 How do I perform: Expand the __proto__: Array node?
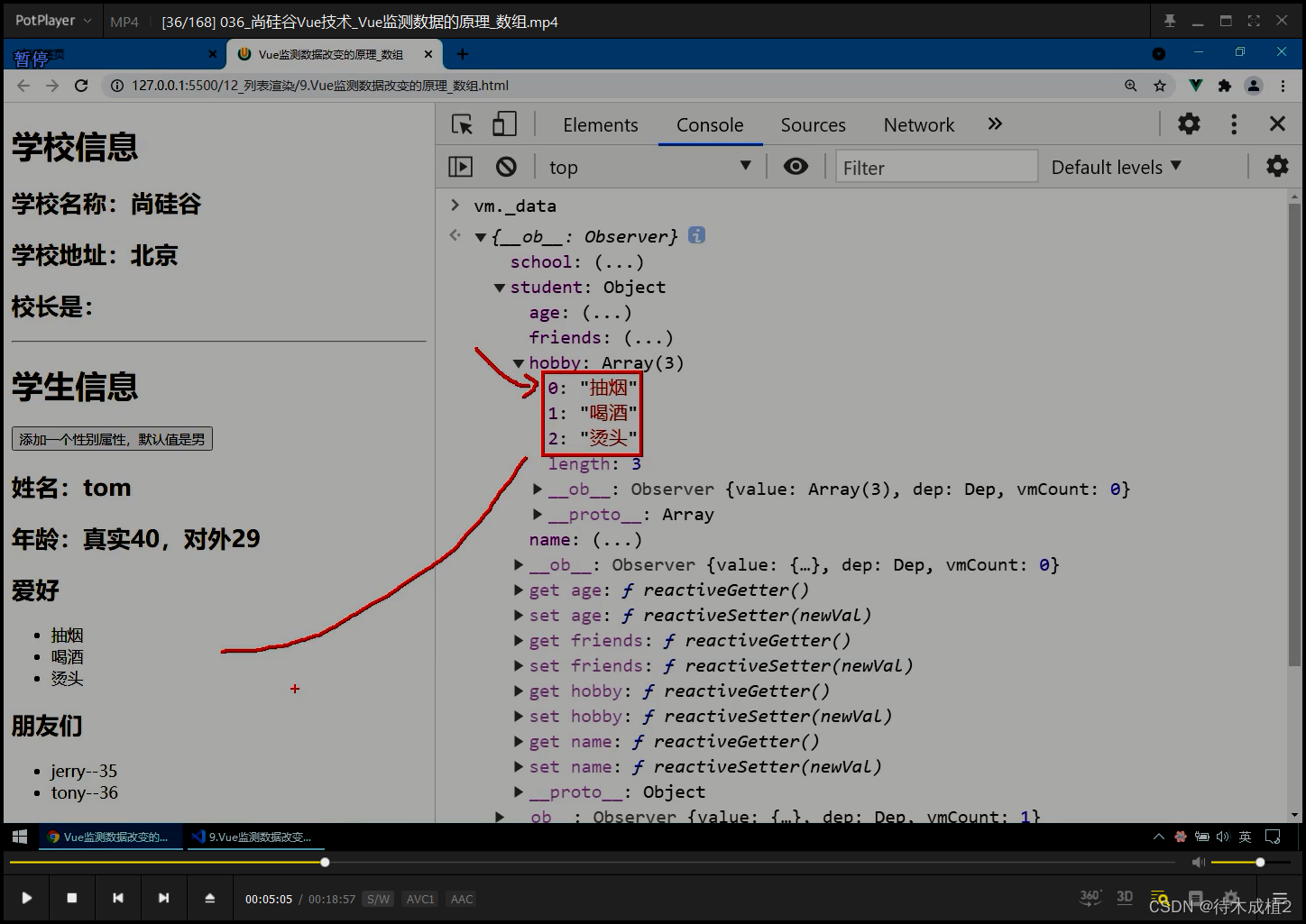click(x=538, y=515)
